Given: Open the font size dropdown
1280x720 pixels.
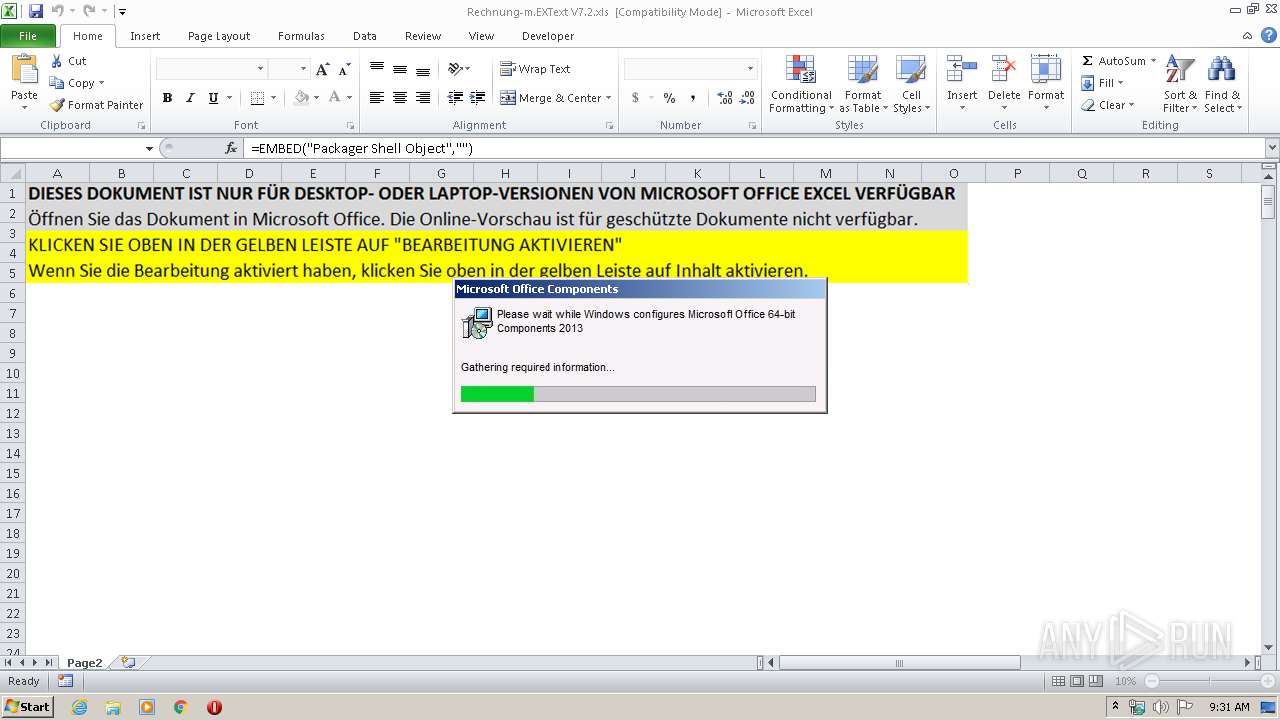Looking at the screenshot, I should pyautogui.click(x=302, y=69).
